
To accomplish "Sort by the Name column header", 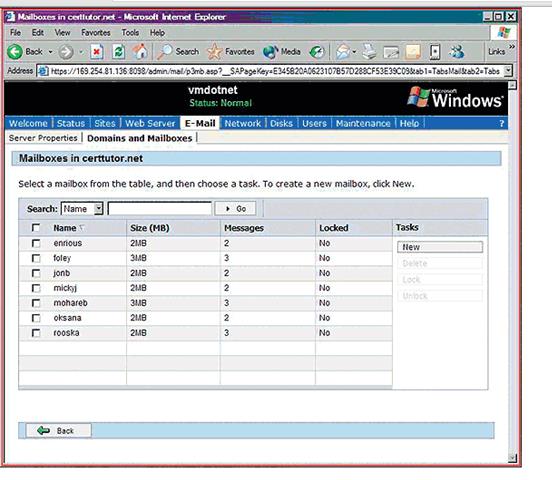I will (65, 228).
